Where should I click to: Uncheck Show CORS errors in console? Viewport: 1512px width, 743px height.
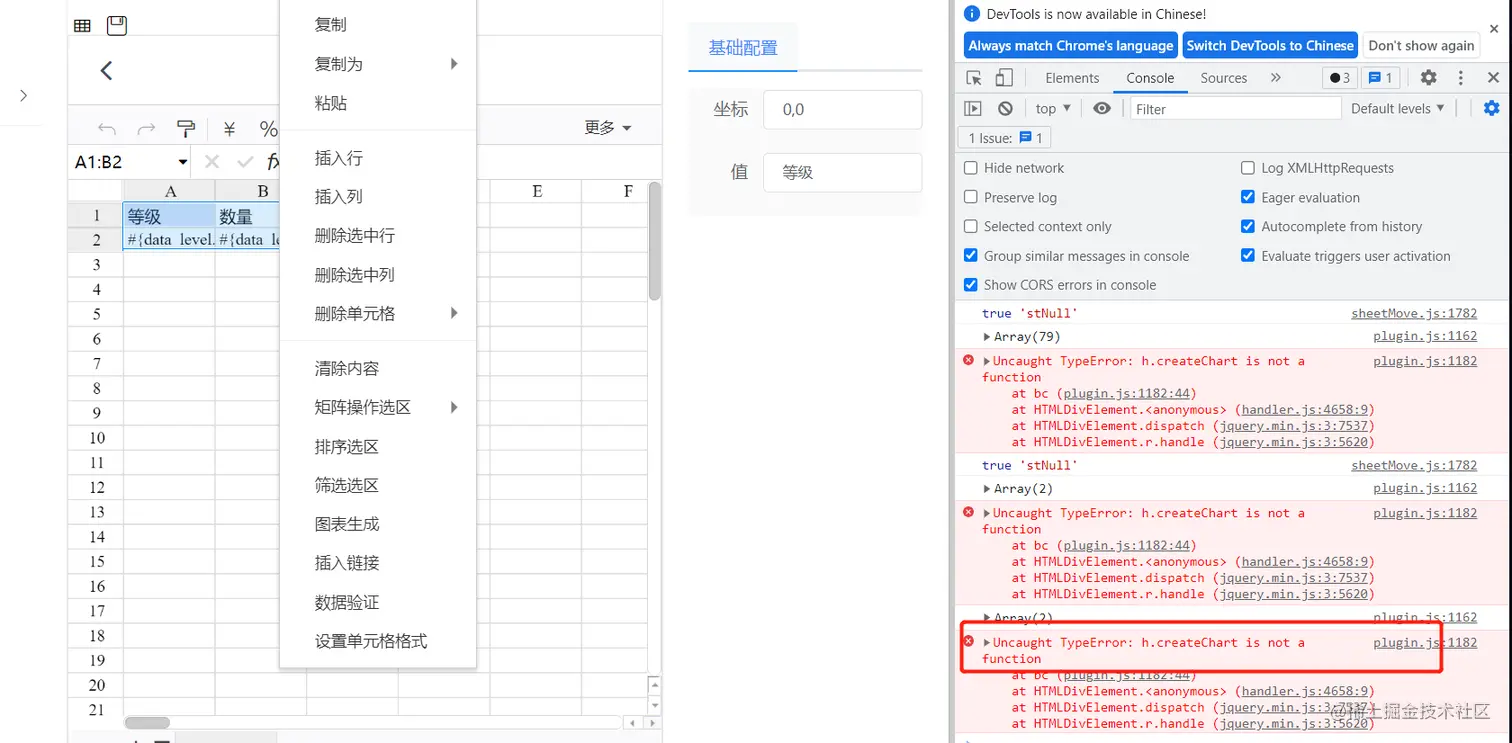click(x=971, y=284)
